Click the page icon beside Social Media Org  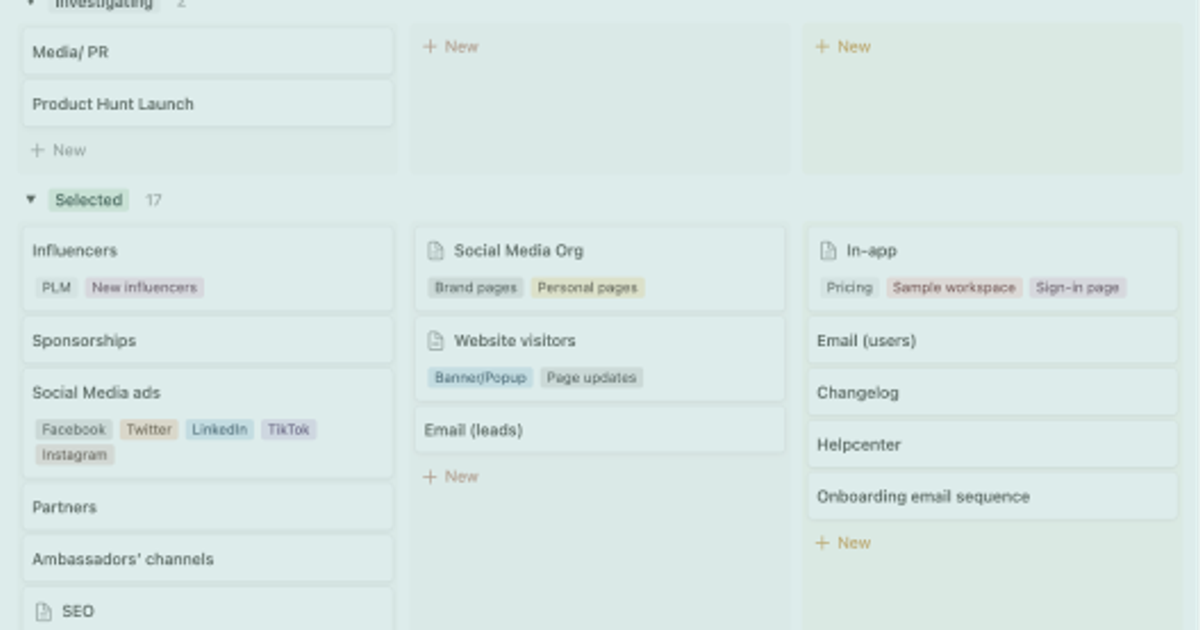[x=436, y=251]
